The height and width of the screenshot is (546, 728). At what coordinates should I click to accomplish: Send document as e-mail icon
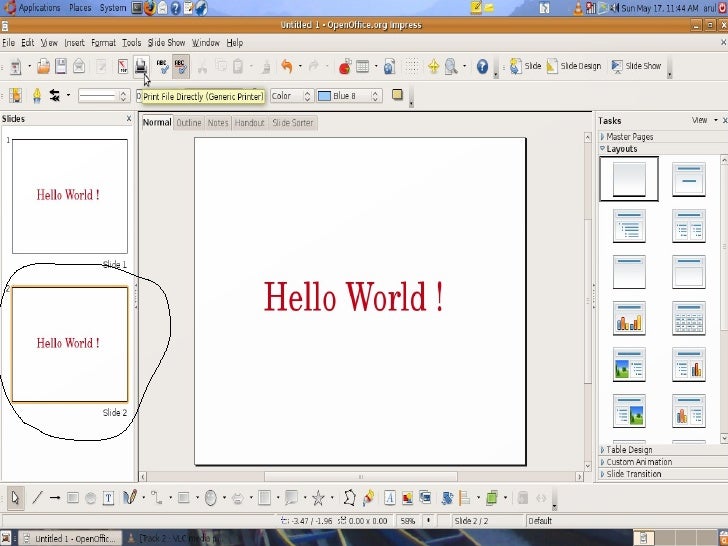(x=79, y=66)
